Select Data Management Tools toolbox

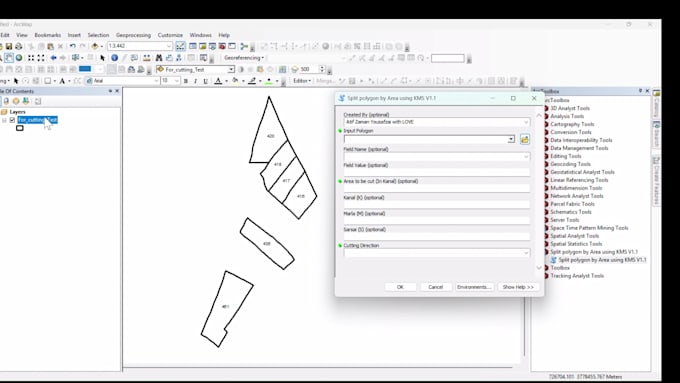click(579, 148)
